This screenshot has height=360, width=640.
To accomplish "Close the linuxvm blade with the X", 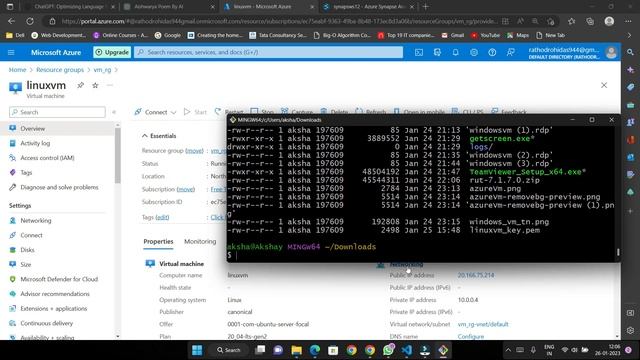I will click(604, 85).
